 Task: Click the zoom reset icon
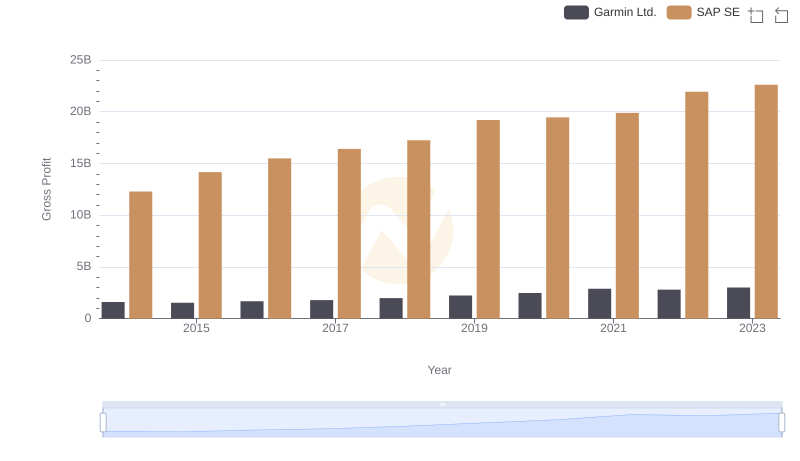[x=781, y=15]
